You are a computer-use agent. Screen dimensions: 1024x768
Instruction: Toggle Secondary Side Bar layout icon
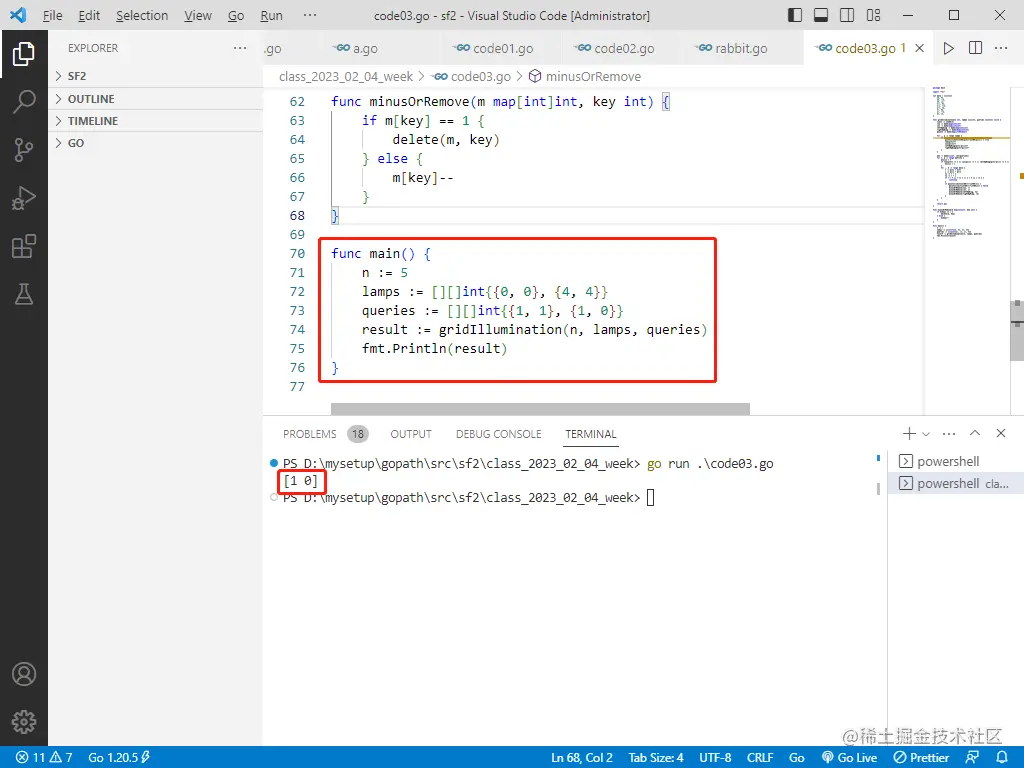[x=847, y=15]
